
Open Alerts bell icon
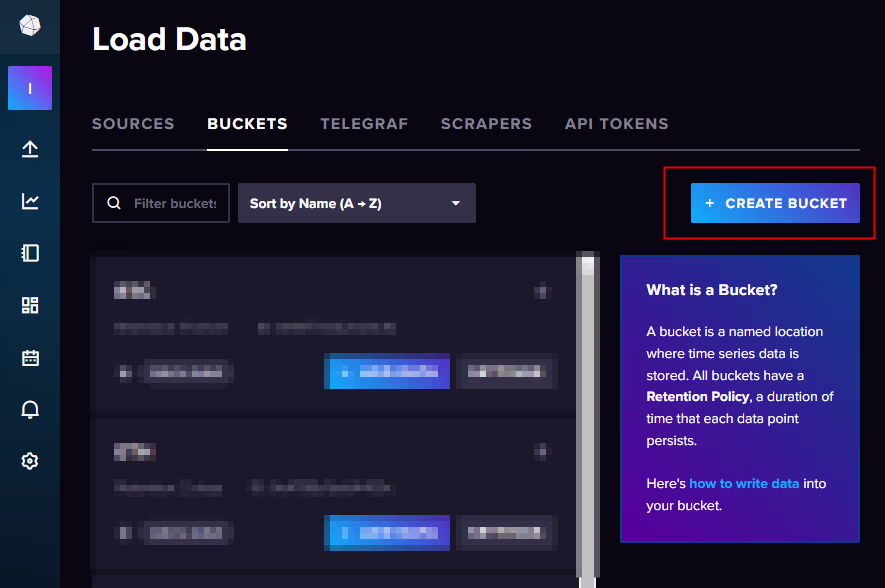pos(30,410)
